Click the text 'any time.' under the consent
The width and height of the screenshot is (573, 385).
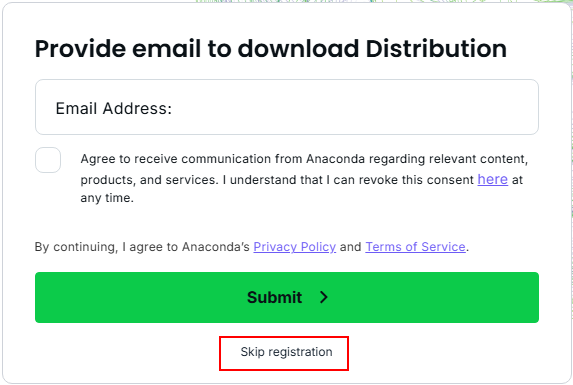click(107, 198)
